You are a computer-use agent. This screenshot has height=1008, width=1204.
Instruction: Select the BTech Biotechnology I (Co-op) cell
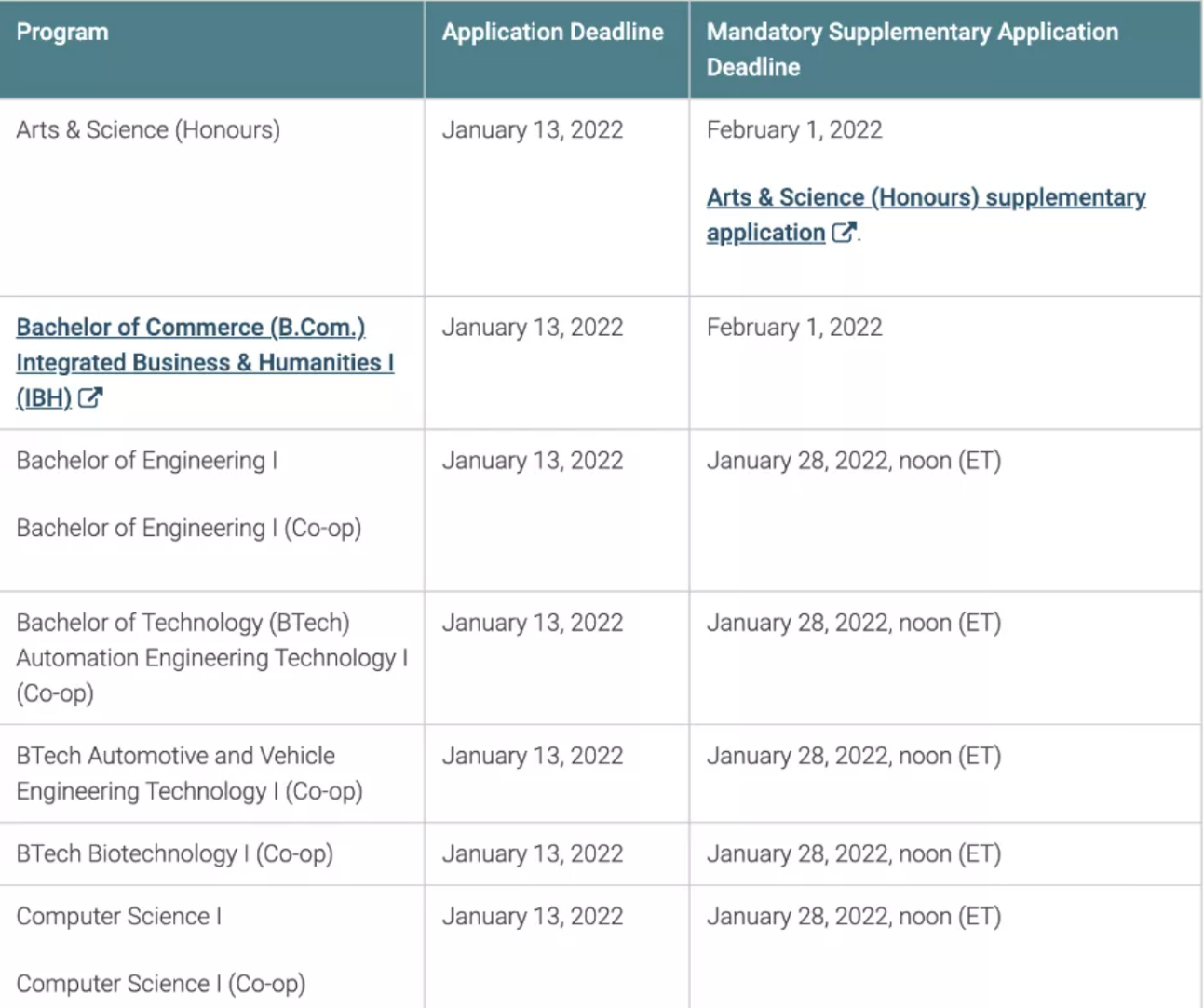point(174,854)
